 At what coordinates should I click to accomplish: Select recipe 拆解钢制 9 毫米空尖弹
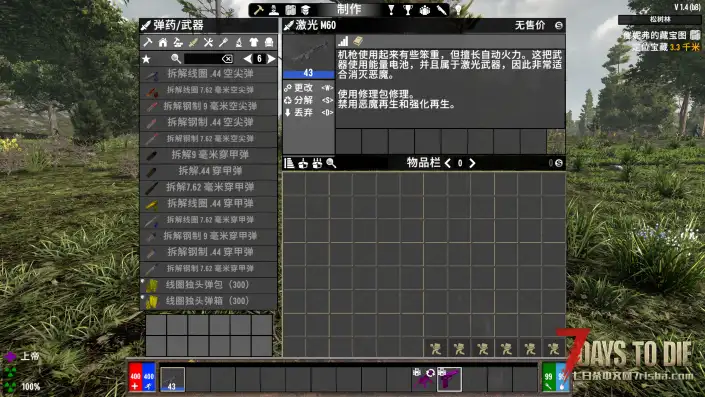(209, 107)
